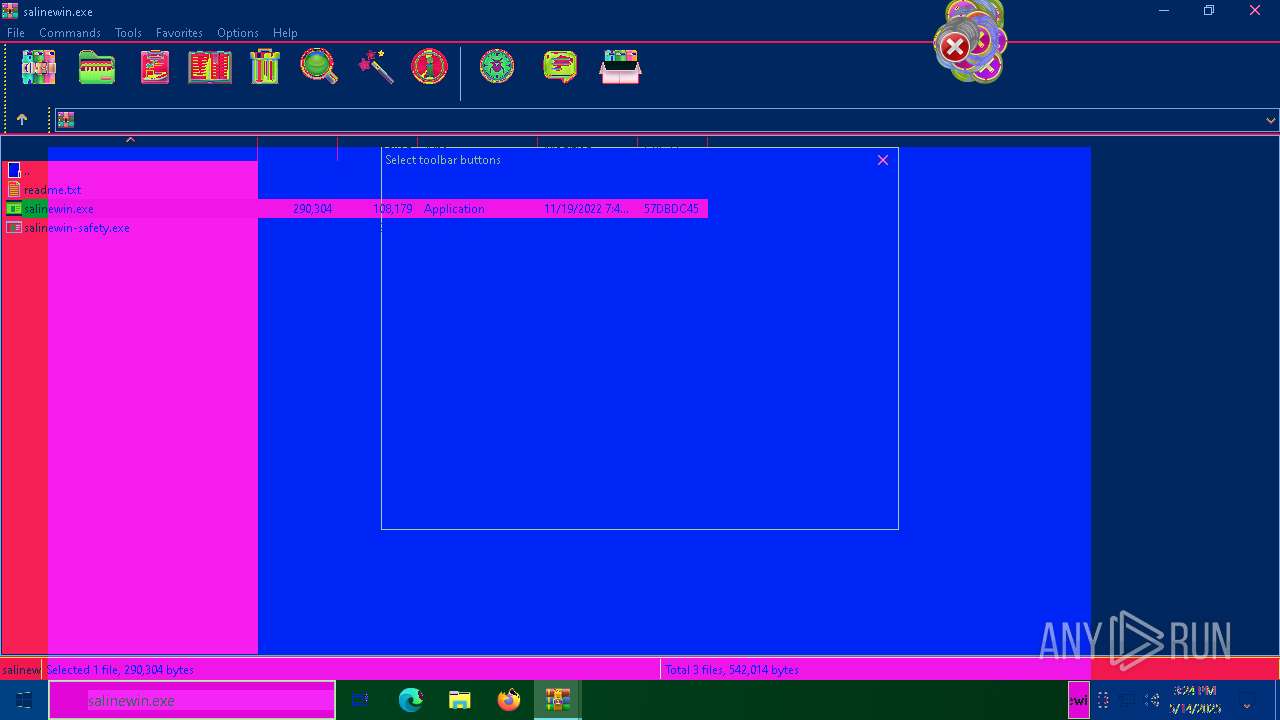Click the SFX archive toolbar icon
Viewport: 1280px width, 720px height.
point(620,68)
